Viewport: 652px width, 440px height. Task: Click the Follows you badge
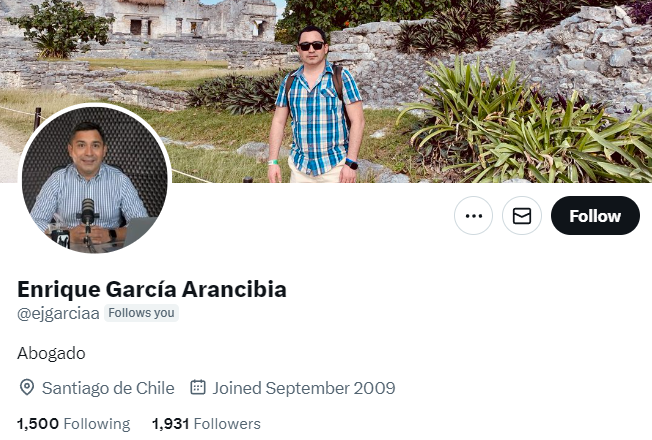(x=141, y=313)
